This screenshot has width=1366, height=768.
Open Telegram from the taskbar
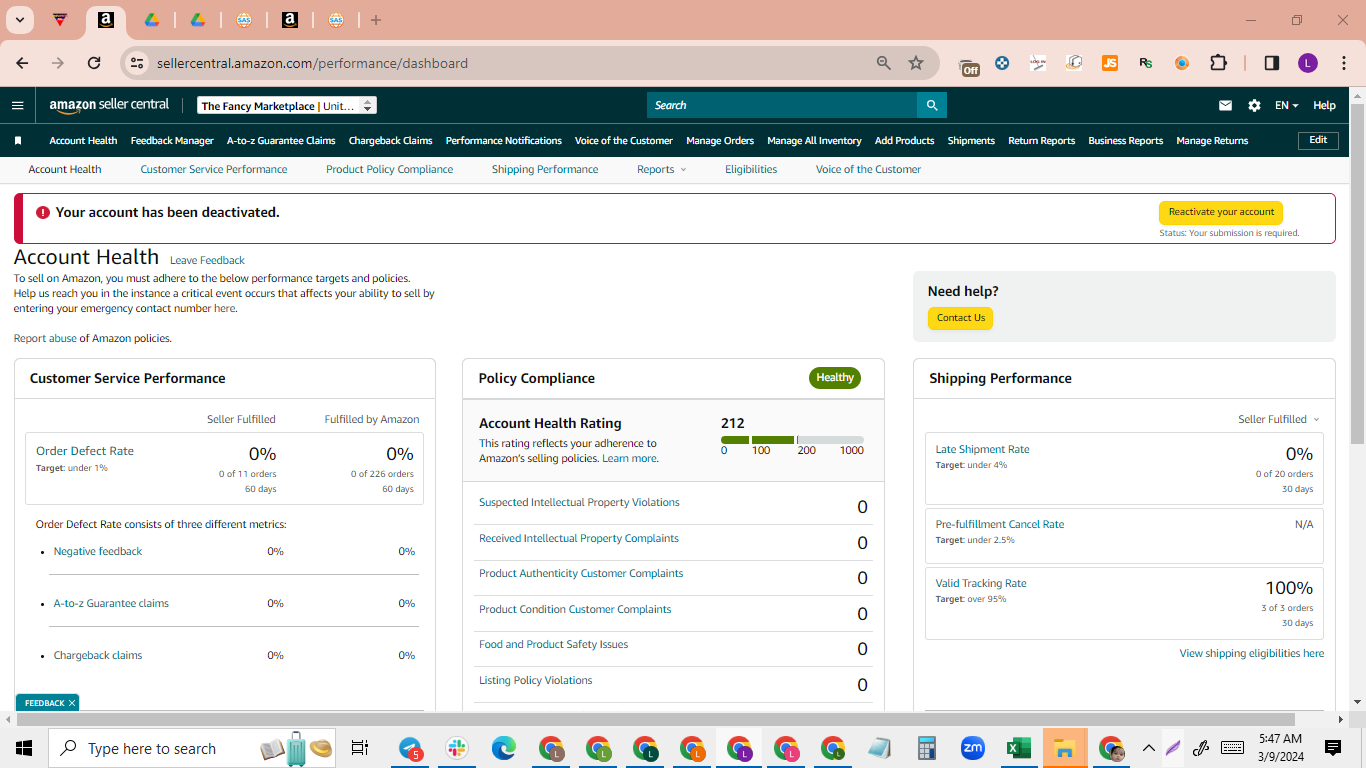[411, 748]
